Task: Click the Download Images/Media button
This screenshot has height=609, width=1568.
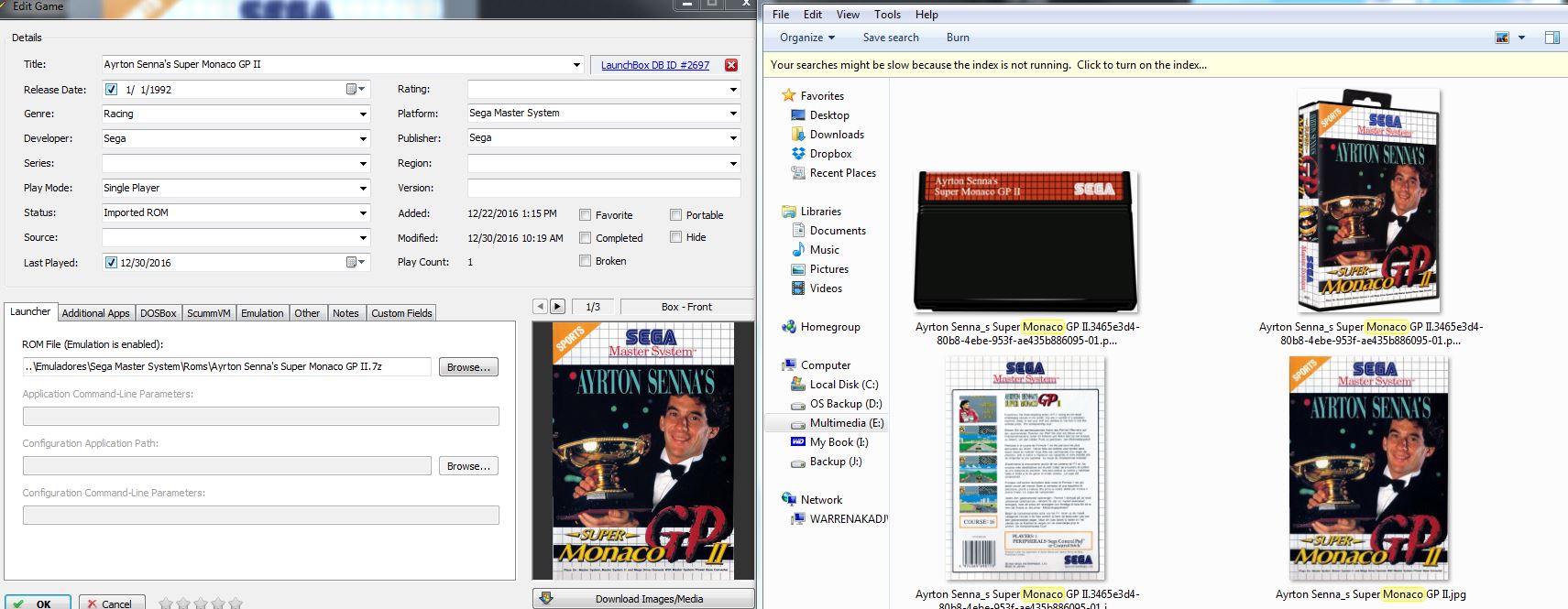Action: [643, 599]
